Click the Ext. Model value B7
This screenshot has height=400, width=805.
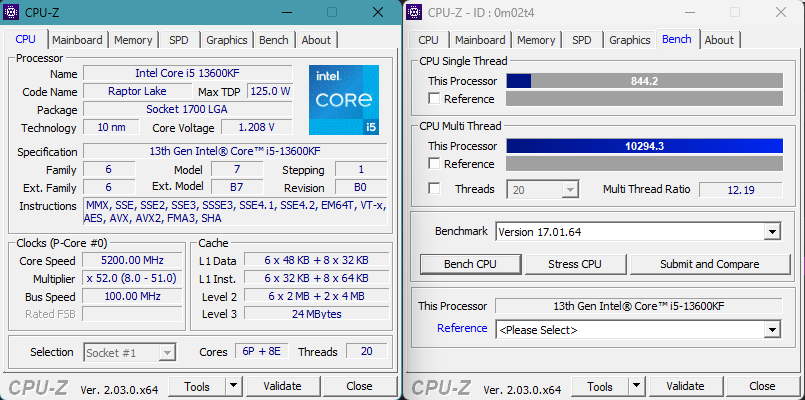(237, 186)
